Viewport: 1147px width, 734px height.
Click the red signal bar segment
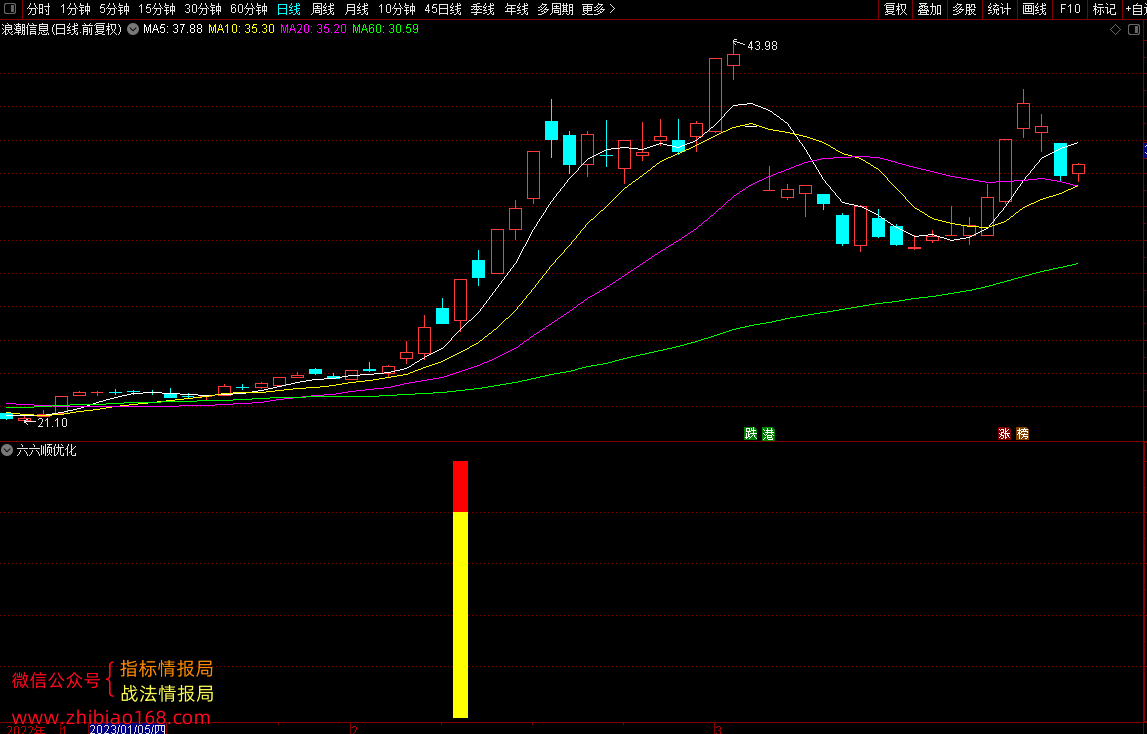(x=460, y=487)
